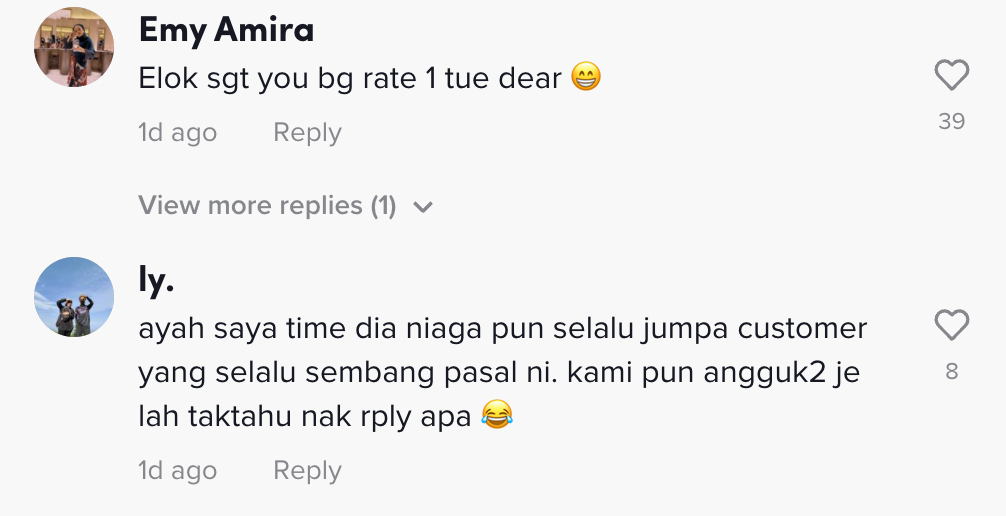The image size is (1006, 516).
Task: Open Emy Amira's profile picture
Action: coord(74,47)
